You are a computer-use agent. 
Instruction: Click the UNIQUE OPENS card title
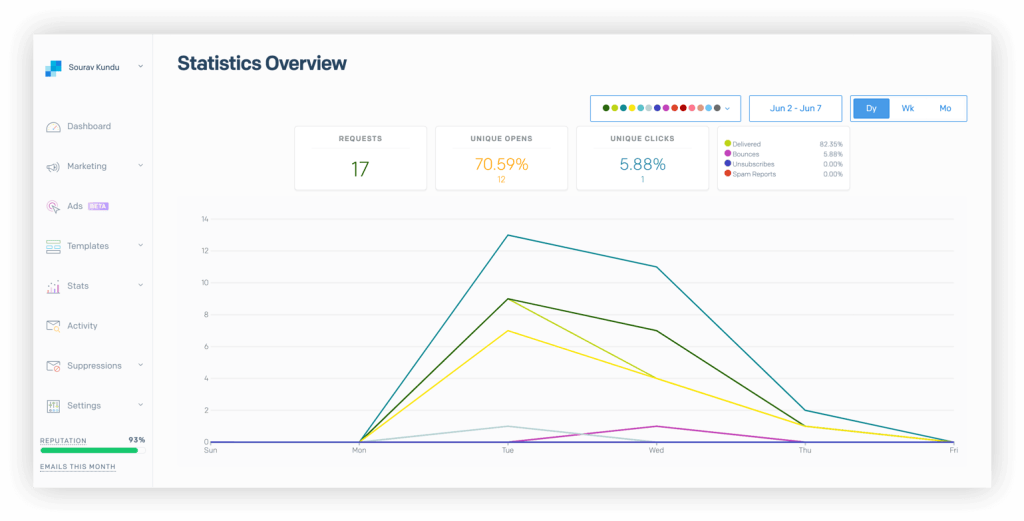pos(502,138)
